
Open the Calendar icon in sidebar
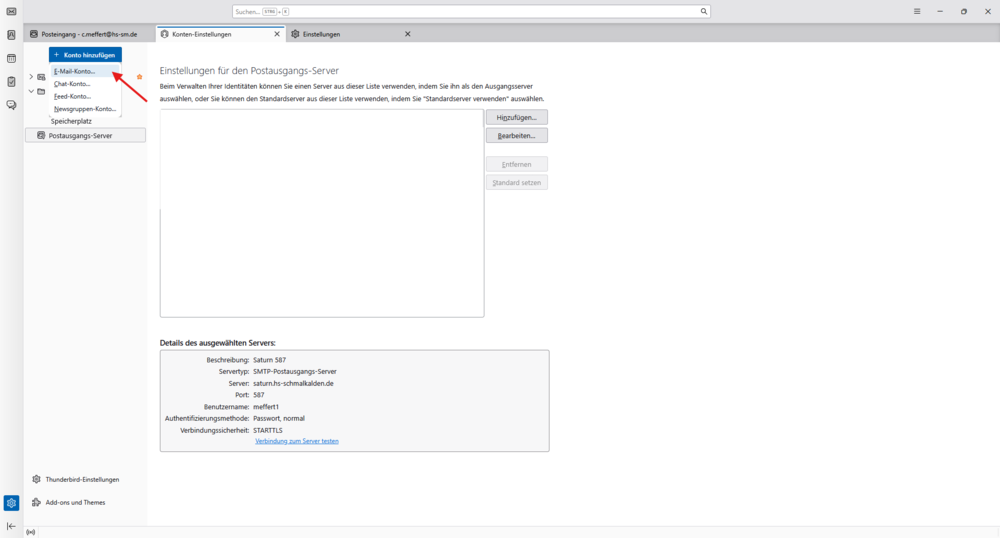click(11, 59)
